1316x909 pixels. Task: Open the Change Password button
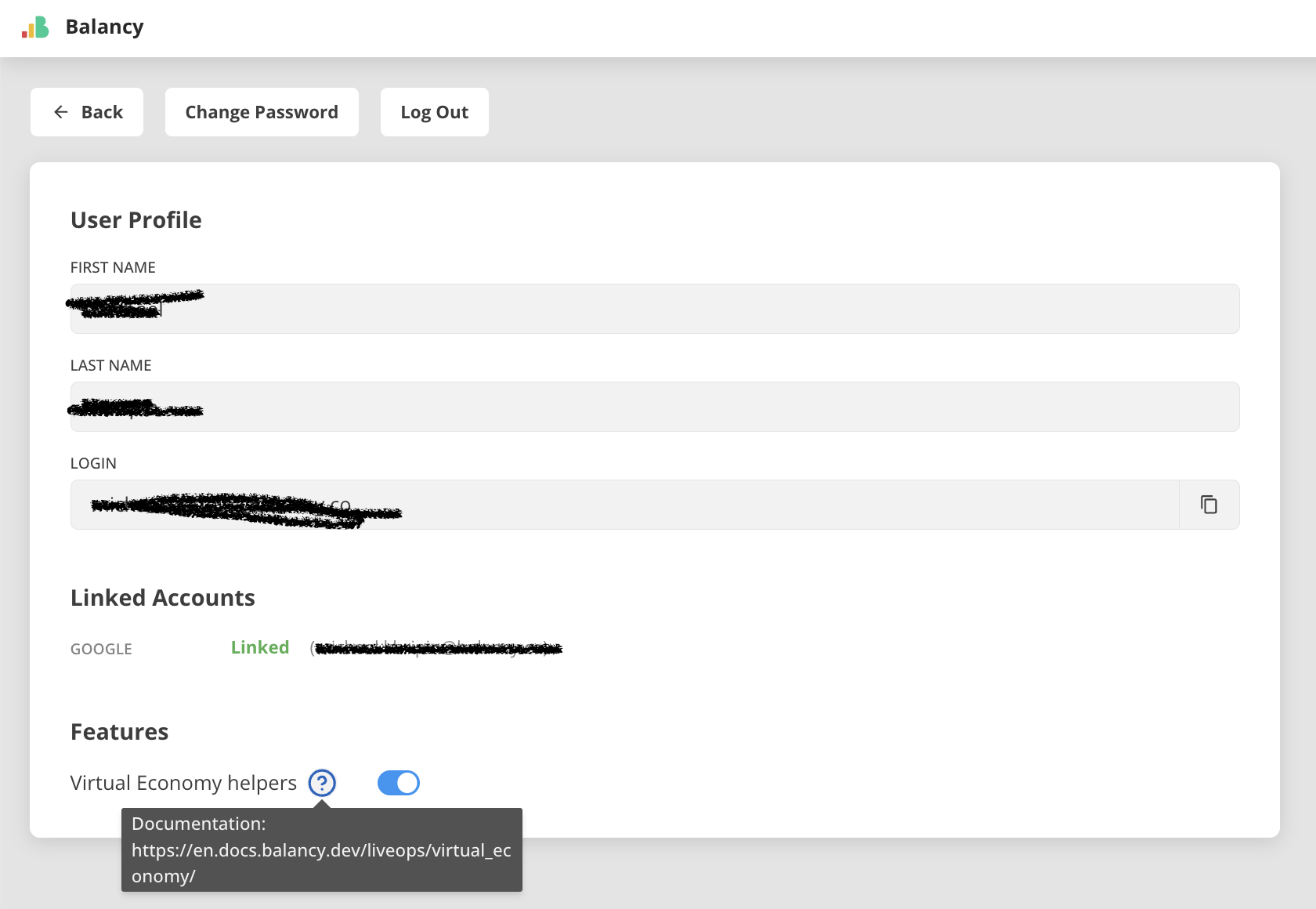(262, 112)
